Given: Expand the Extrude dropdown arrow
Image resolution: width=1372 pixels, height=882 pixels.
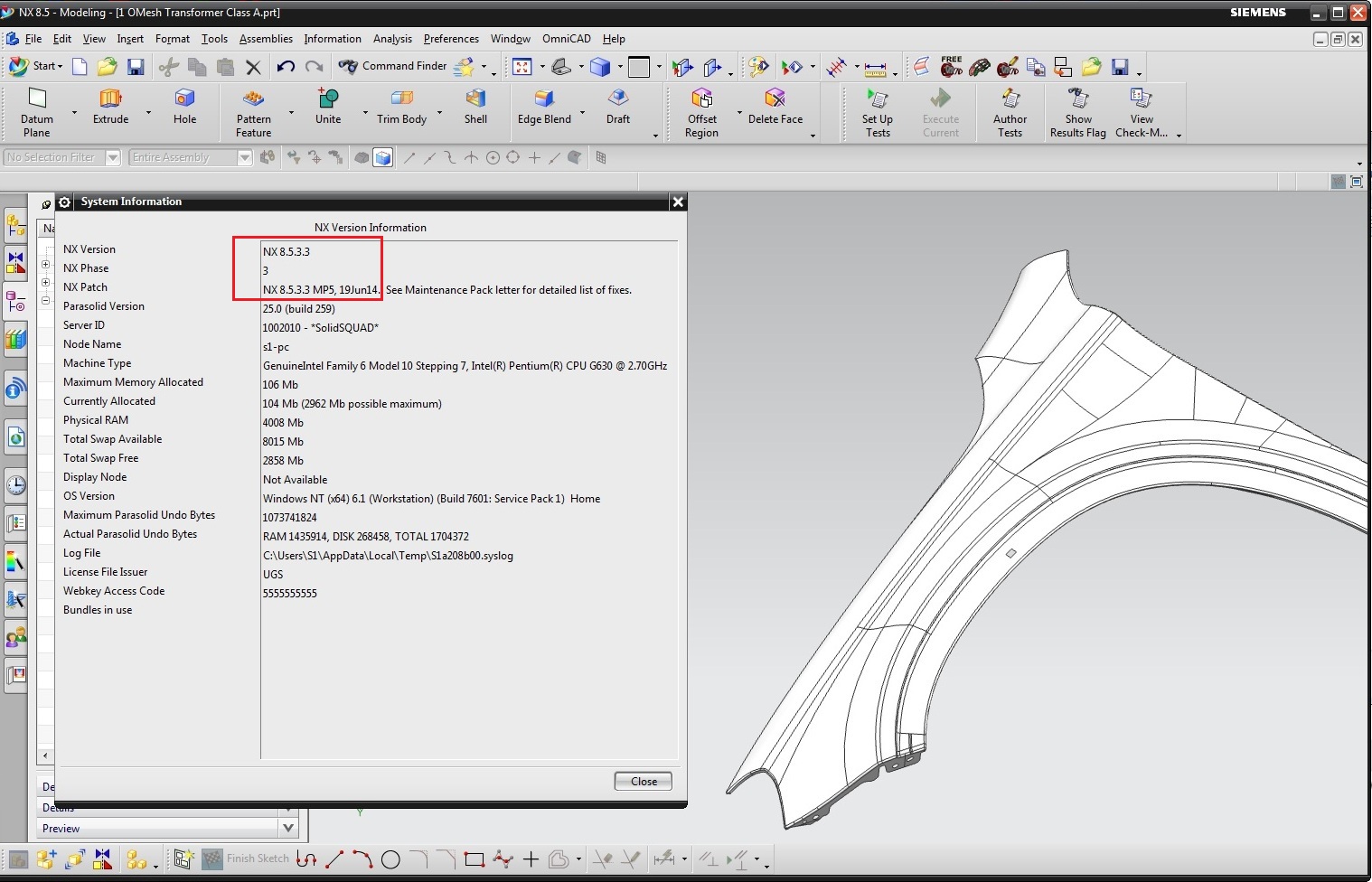Looking at the screenshot, I should pyautogui.click(x=147, y=113).
